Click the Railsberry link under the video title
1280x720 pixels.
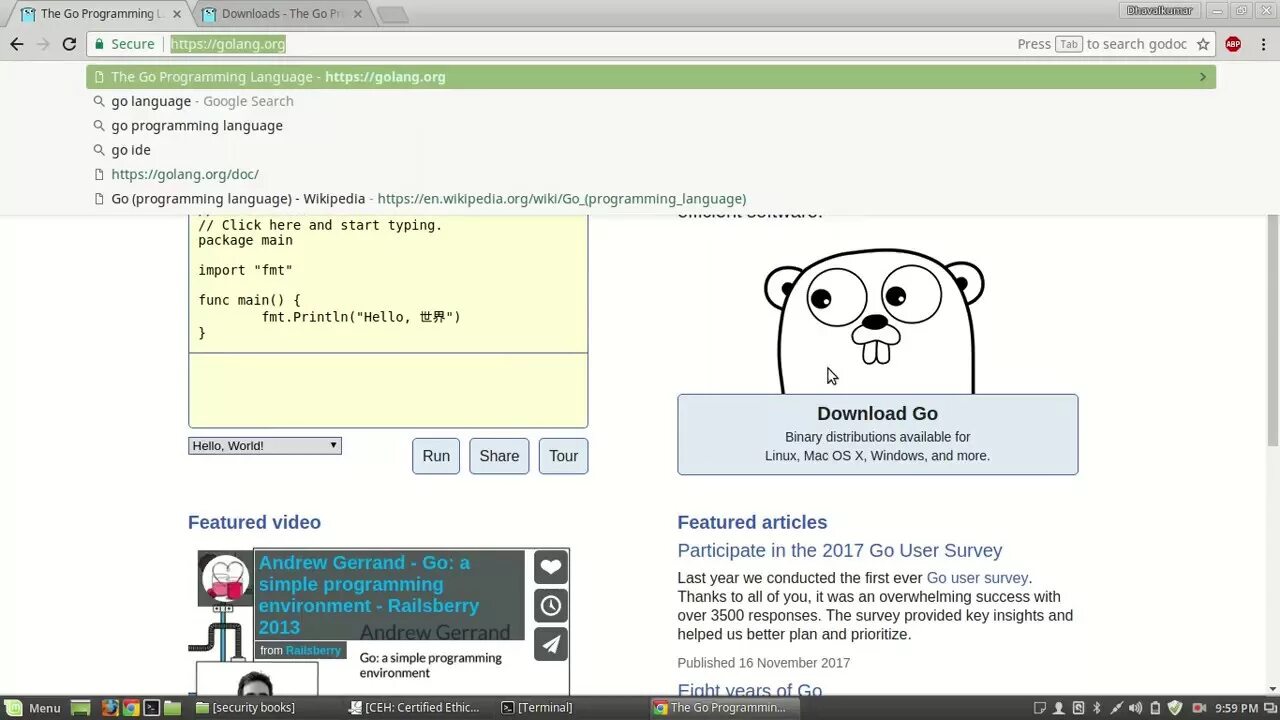point(313,651)
